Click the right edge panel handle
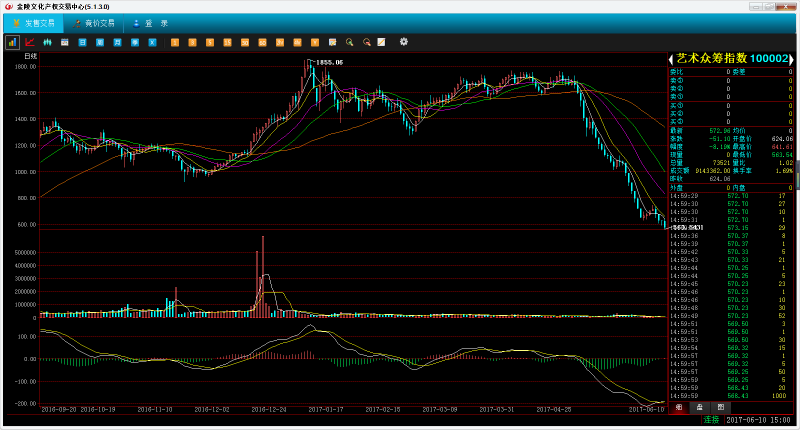The height and width of the screenshot is (430, 800). 797,174
